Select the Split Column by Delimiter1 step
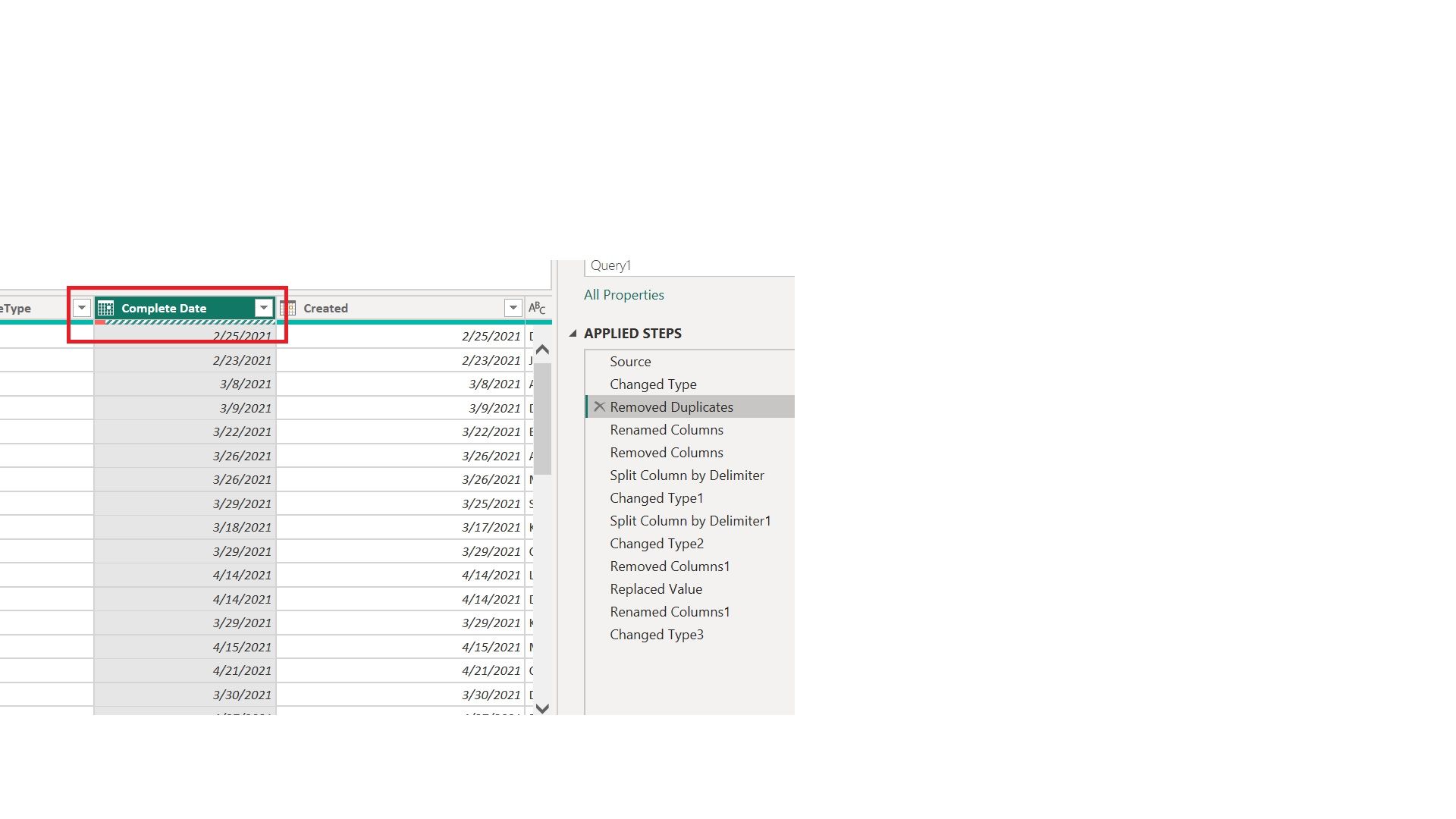The height and width of the screenshot is (819, 1456). tap(690, 521)
